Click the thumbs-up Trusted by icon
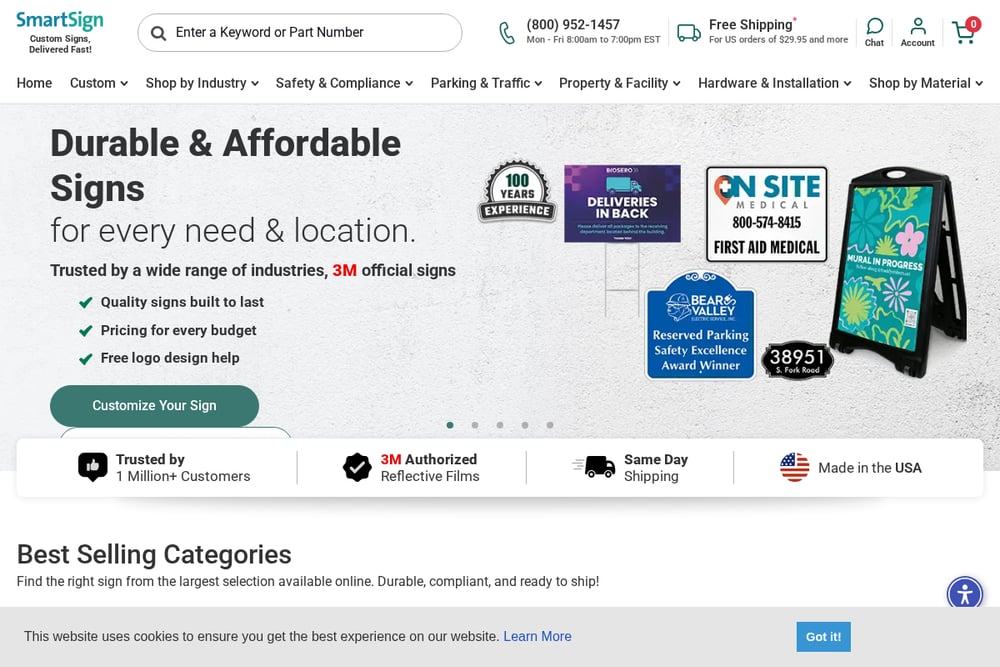The image size is (1000, 667). [x=92, y=467]
